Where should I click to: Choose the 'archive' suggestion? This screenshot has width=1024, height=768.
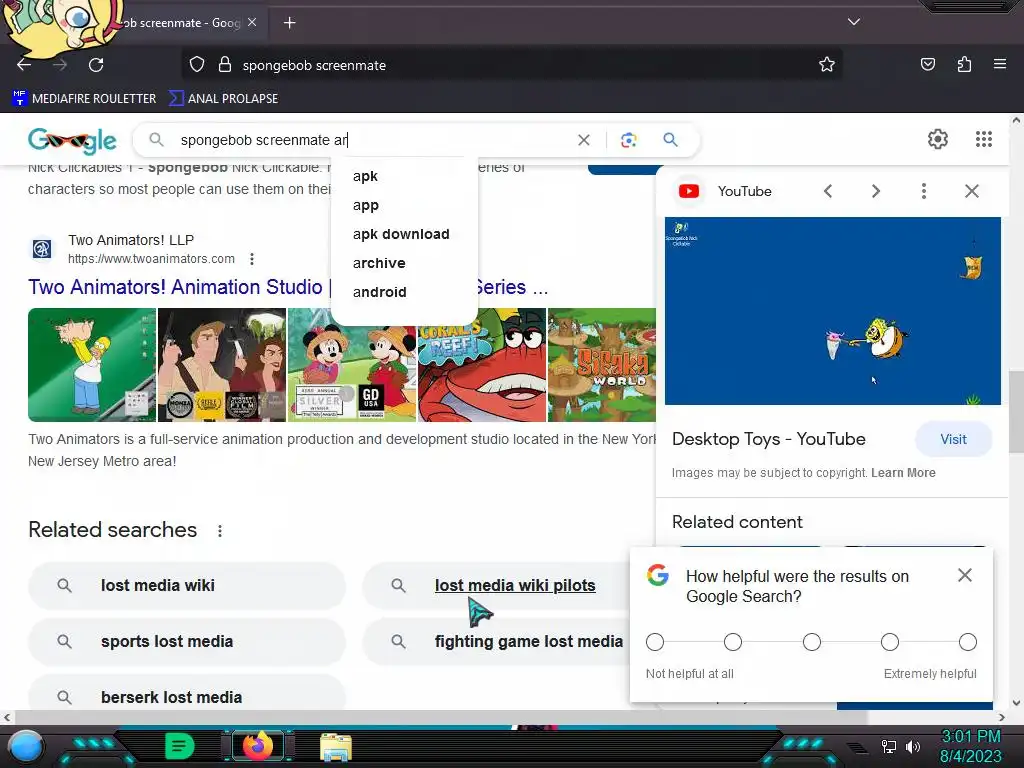pos(404,263)
